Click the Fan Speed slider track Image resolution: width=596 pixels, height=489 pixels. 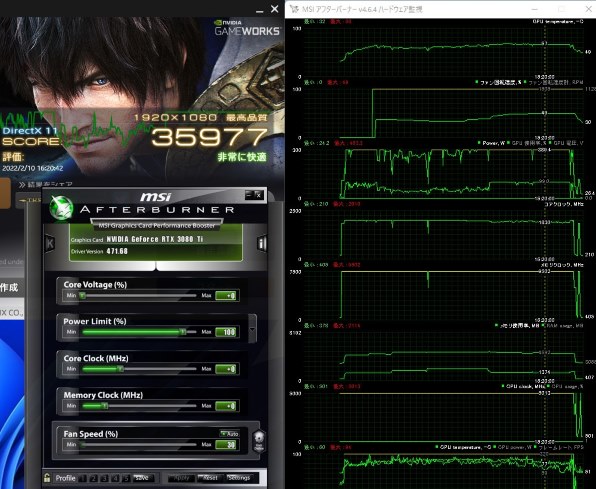click(138, 445)
